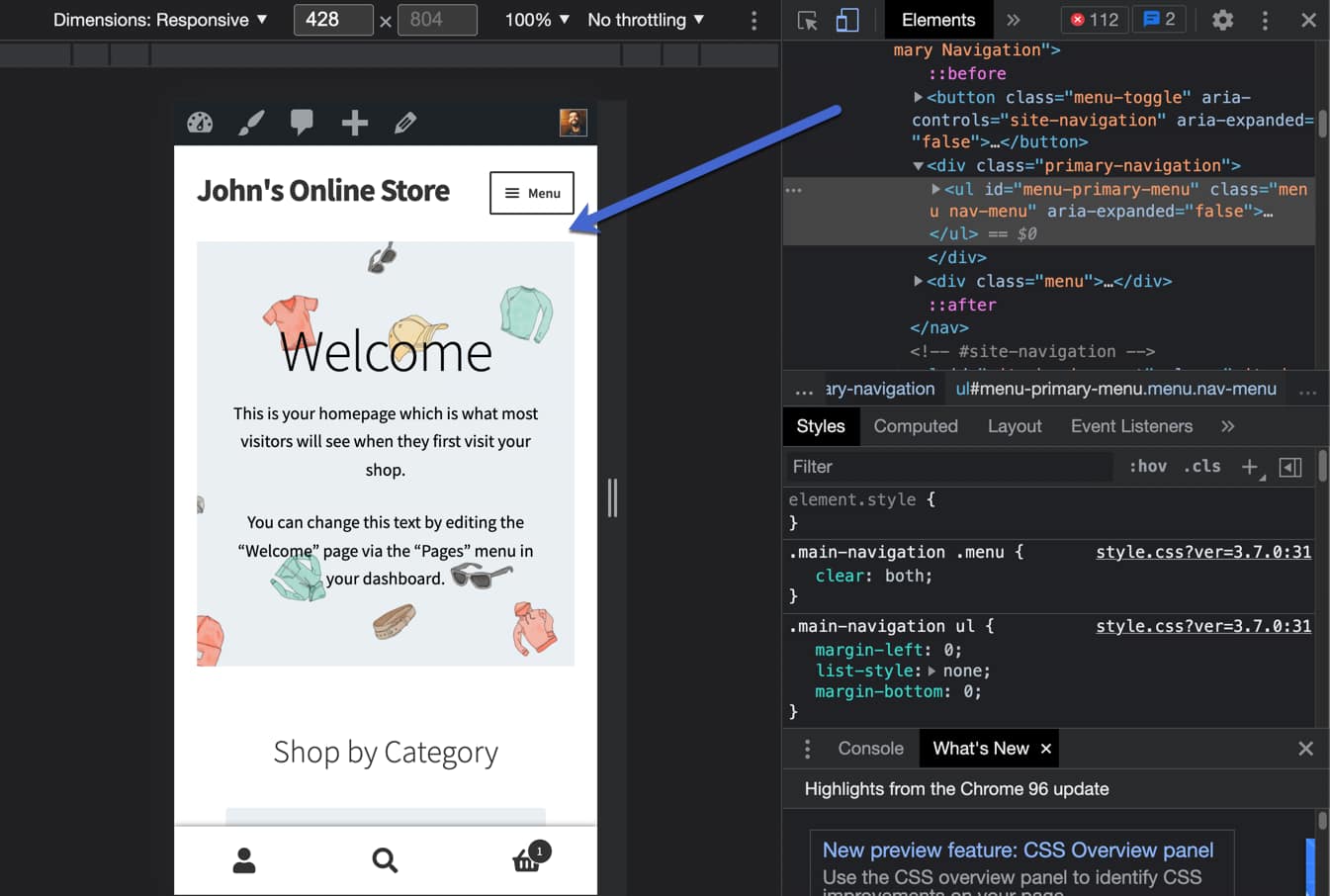Open the shopping cart icon with badge 1
This screenshot has width=1330, height=896.
click(x=527, y=860)
